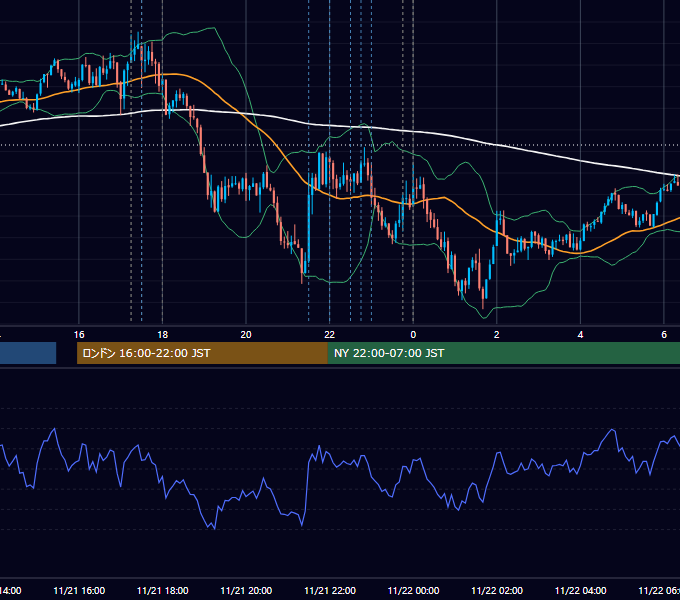Click the 11/21 18:00 date label
The height and width of the screenshot is (600, 680).
click(x=163, y=590)
